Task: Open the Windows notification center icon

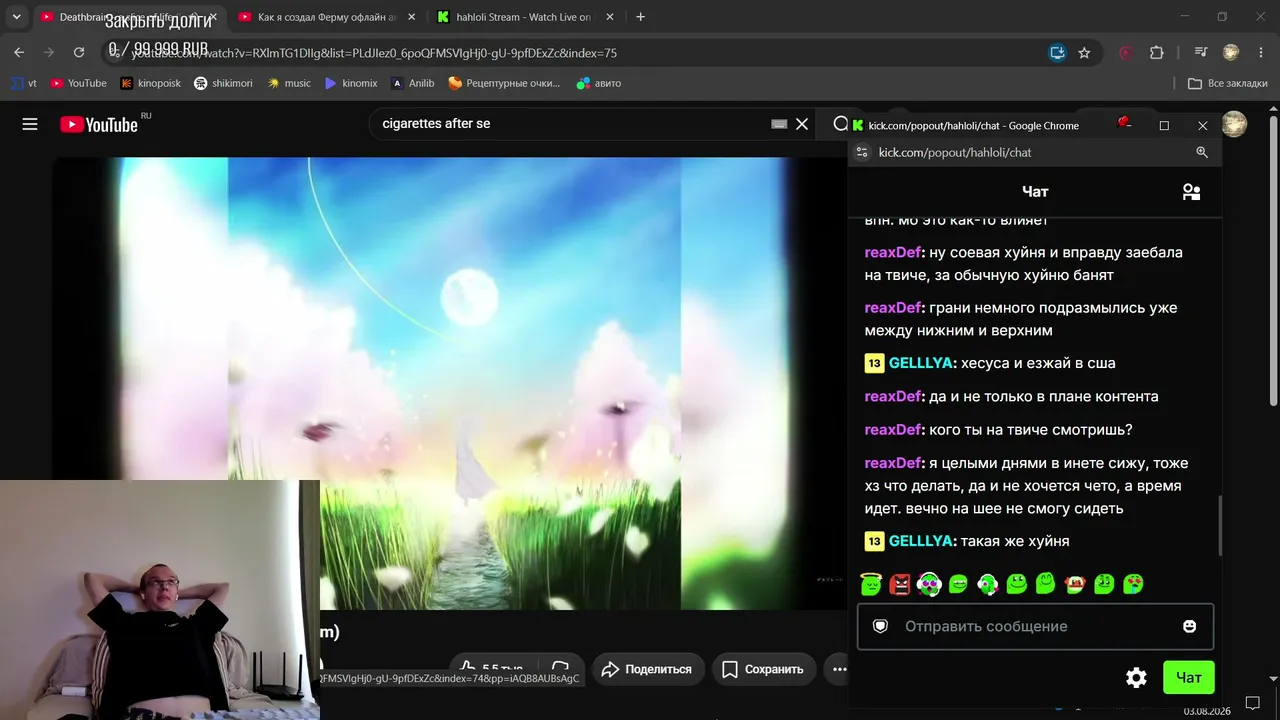Action: tap(1252, 704)
